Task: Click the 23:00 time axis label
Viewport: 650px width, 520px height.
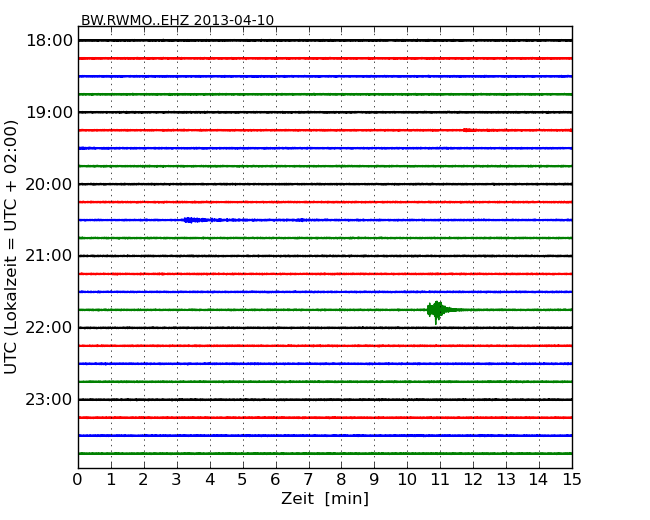Action: click(49, 399)
